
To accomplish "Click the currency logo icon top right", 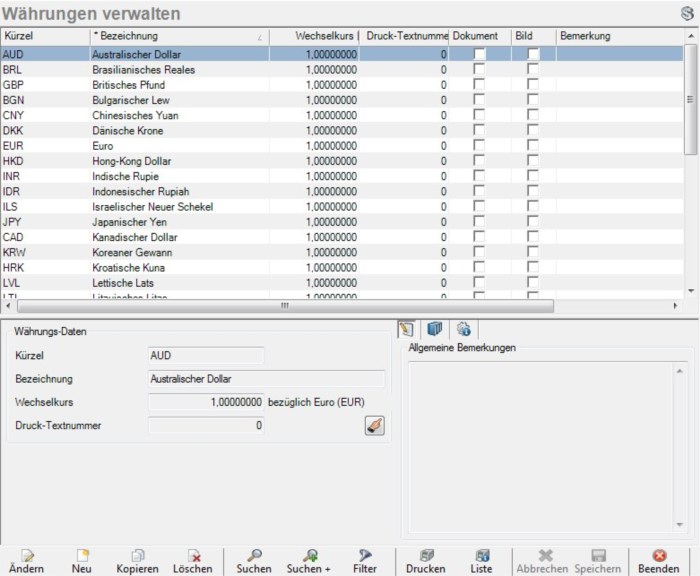I will (x=688, y=13).
